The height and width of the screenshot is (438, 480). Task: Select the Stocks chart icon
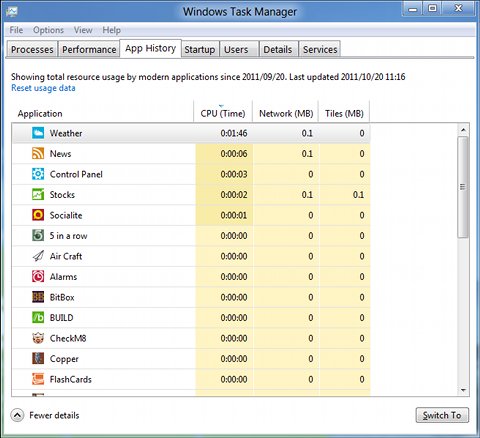pos(38,194)
